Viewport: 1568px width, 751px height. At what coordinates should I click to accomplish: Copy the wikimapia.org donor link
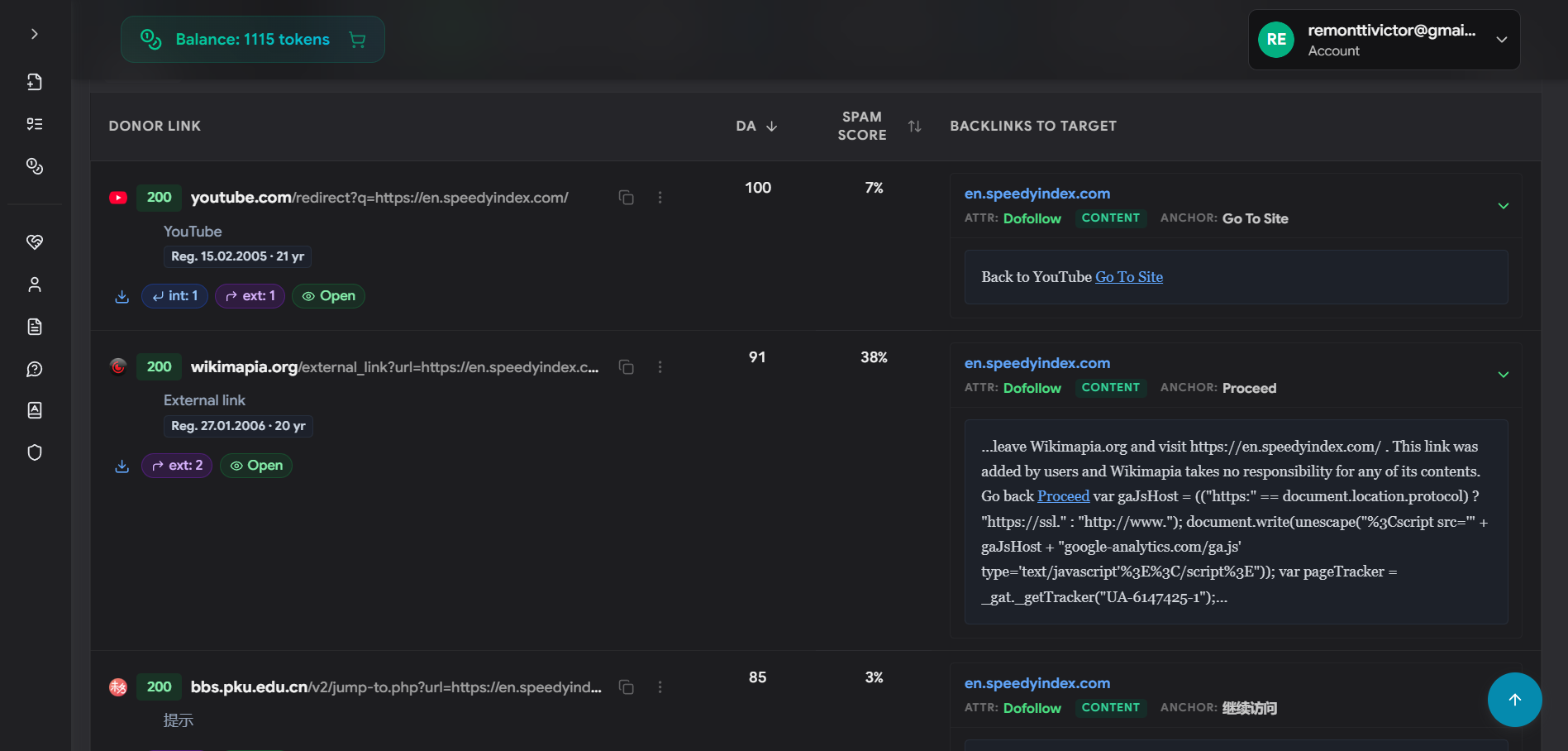(x=627, y=367)
